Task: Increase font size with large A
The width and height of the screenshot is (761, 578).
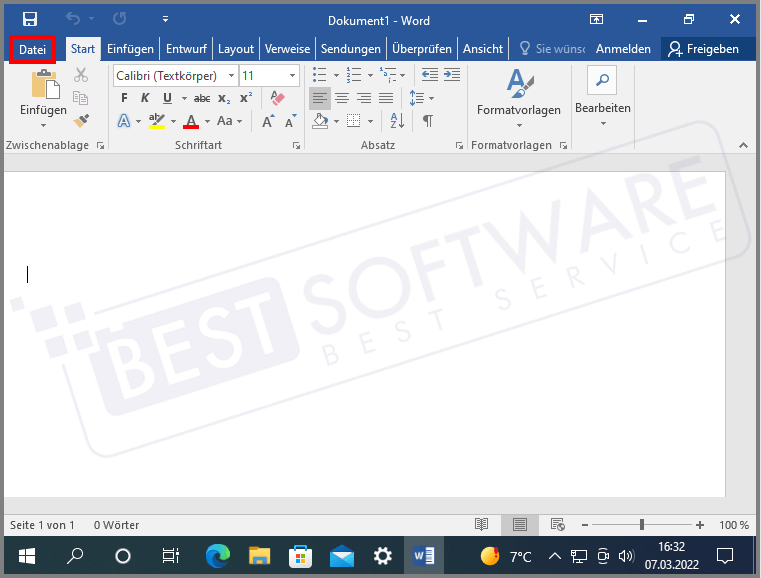Action: pos(268,121)
